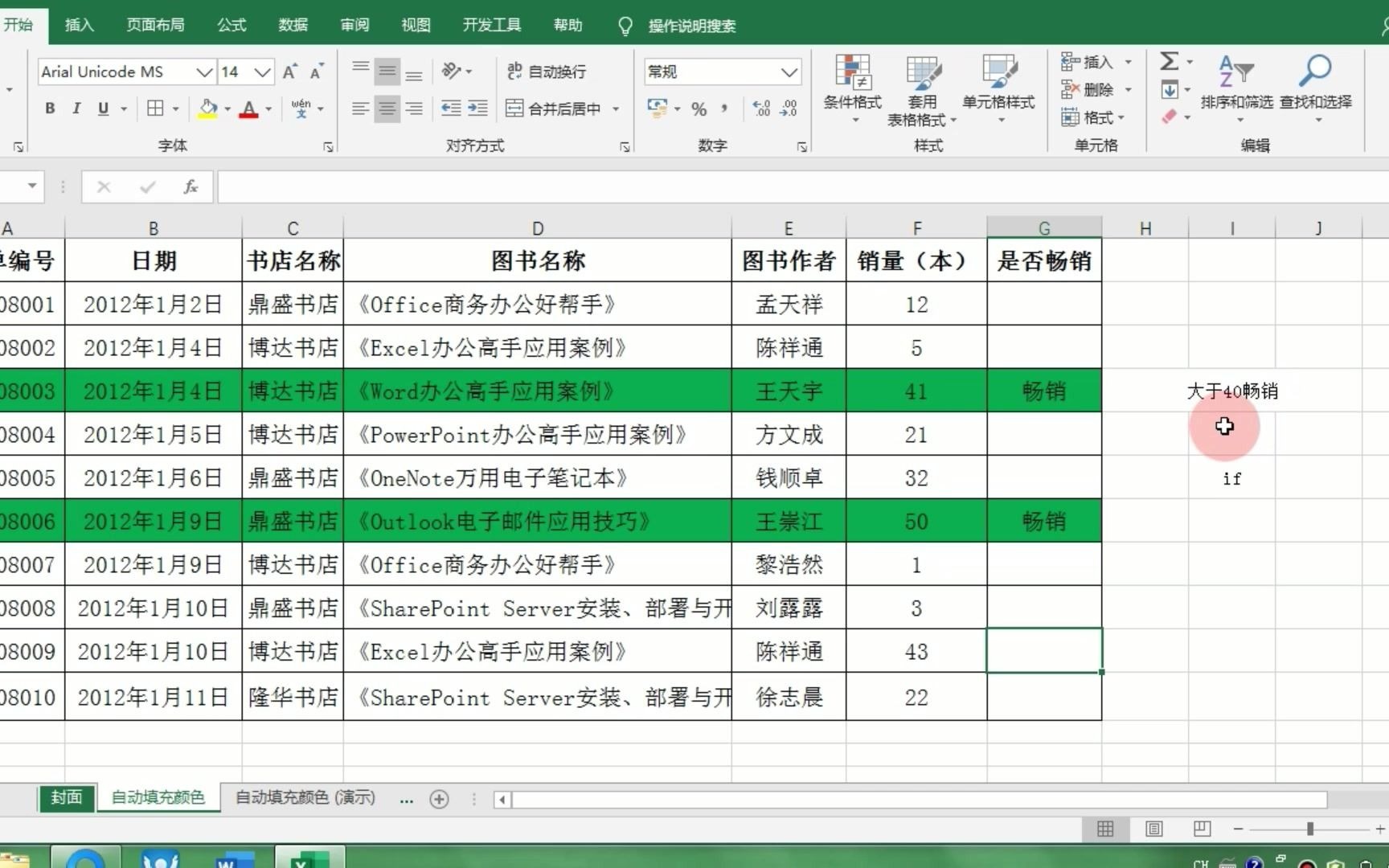Open Conditional Formatting (条件格式)
The width and height of the screenshot is (1389, 868).
click(853, 88)
